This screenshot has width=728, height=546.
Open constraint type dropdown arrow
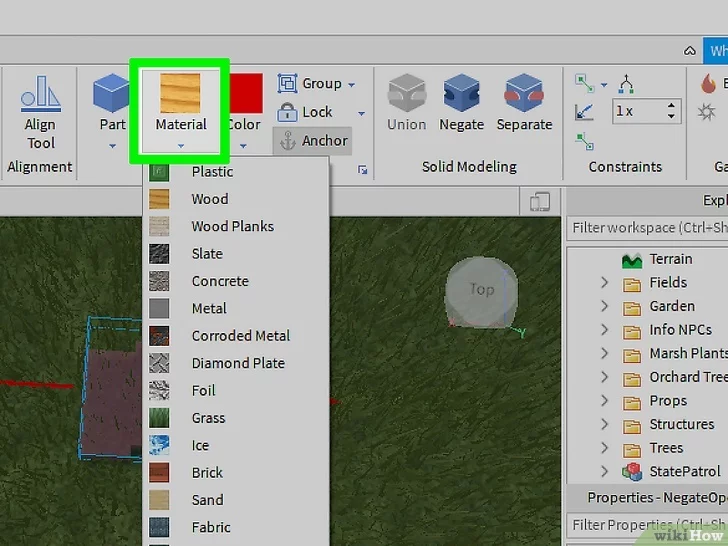pyautogui.click(x=604, y=84)
